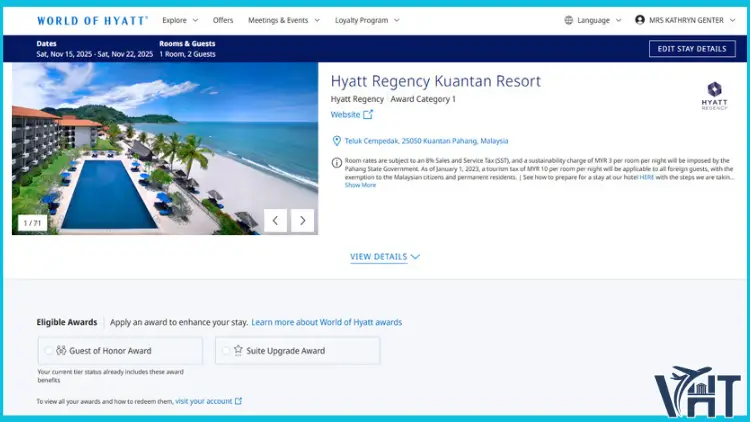Open the hotel Website link
750x422 pixels.
point(345,115)
